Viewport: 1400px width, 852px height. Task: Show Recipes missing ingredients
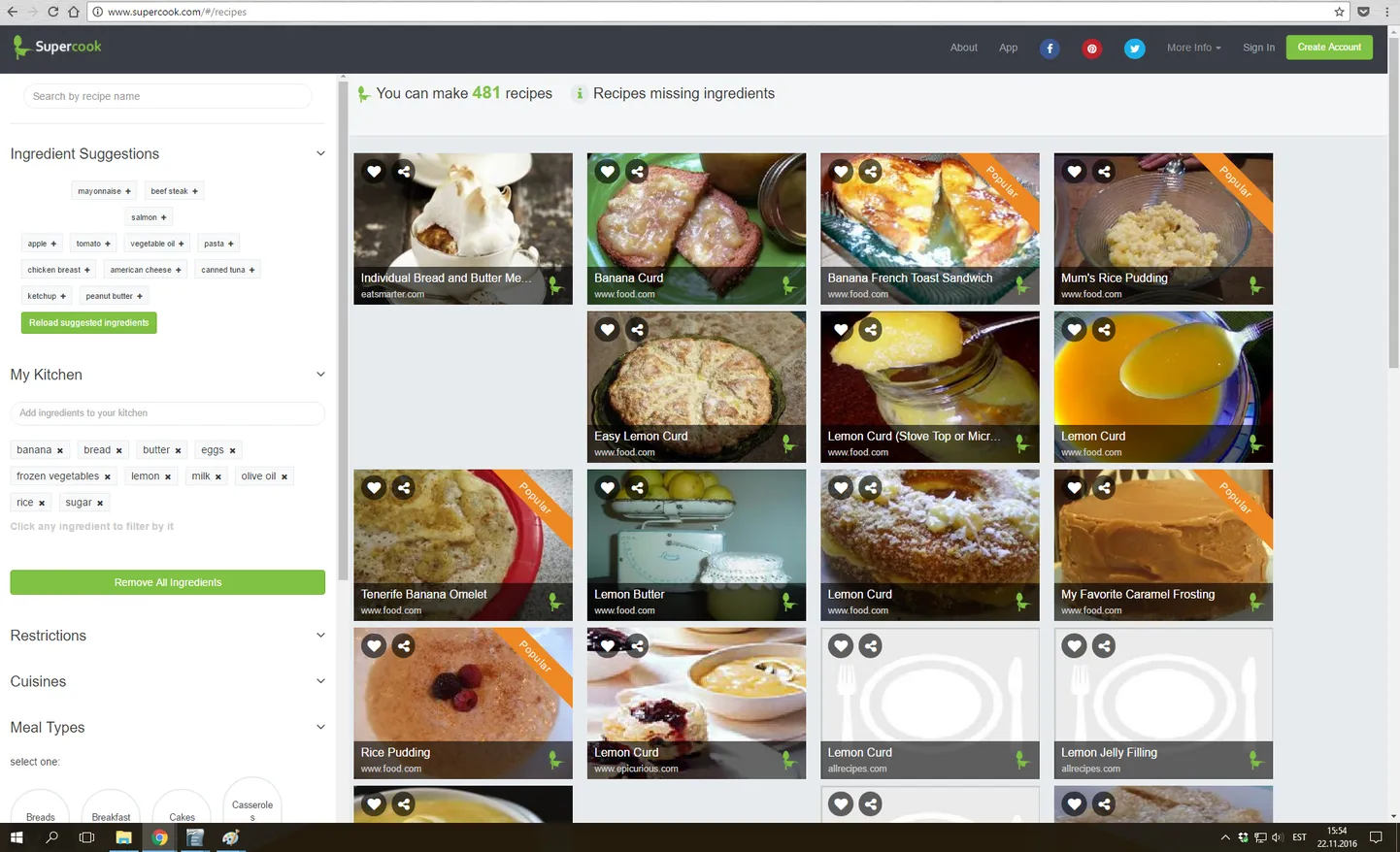pos(683,93)
